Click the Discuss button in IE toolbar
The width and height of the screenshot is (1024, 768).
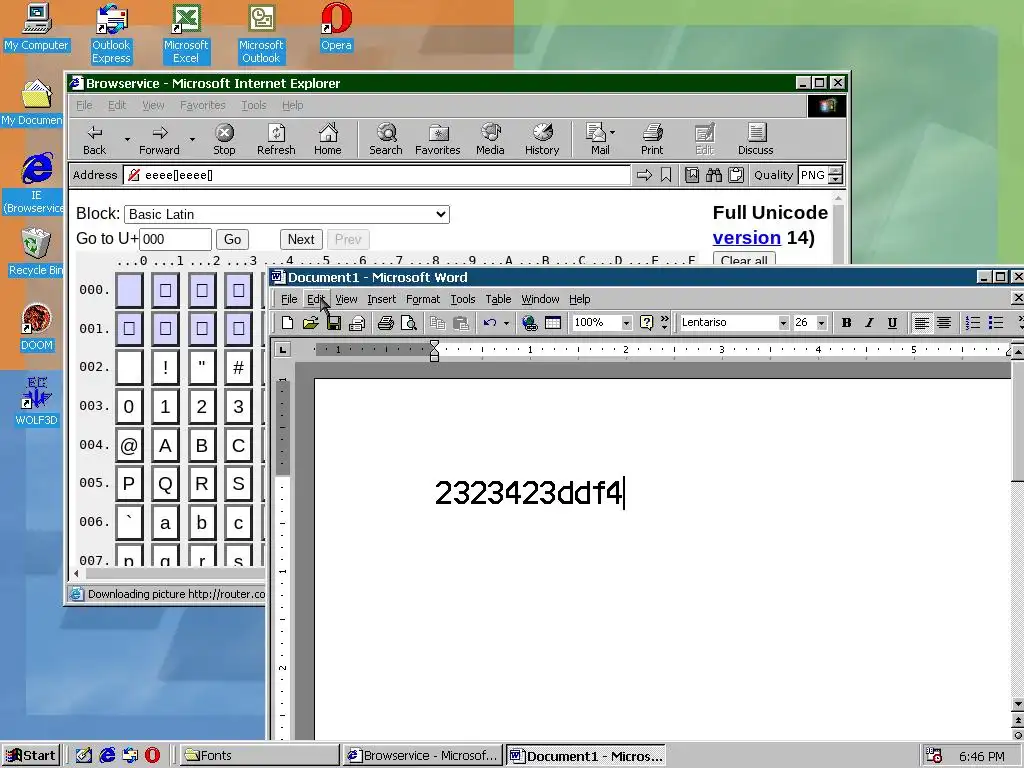pyautogui.click(x=756, y=140)
